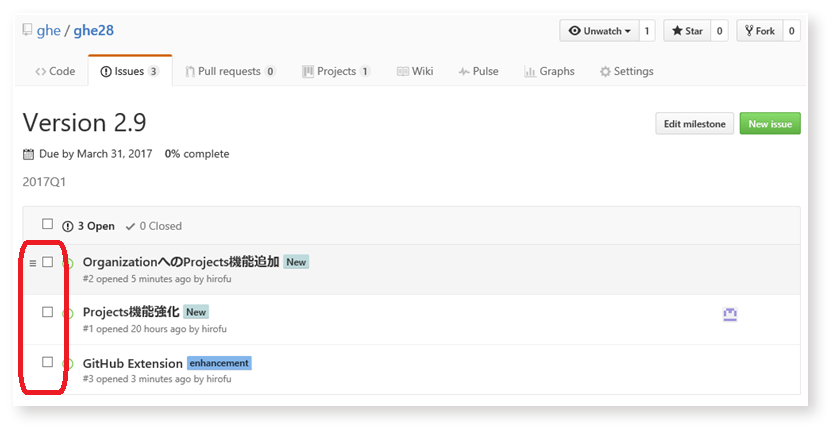The height and width of the screenshot is (426, 828).
Task: Open the Wiki tab
Action: pos(415,71)
